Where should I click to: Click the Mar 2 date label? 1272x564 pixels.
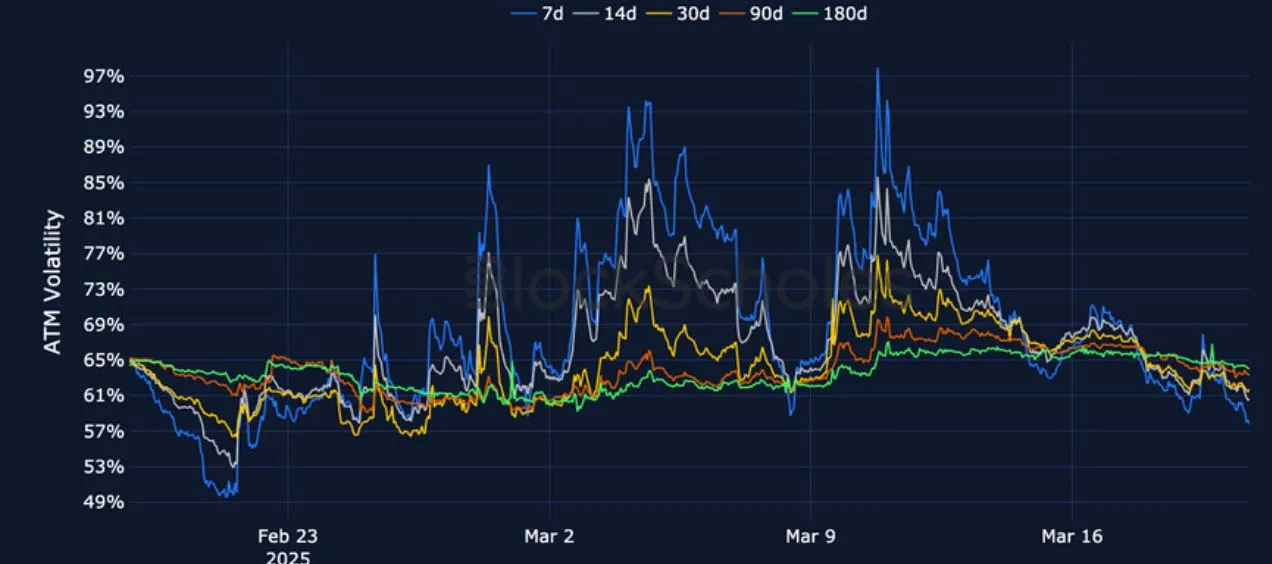point(549,537)
